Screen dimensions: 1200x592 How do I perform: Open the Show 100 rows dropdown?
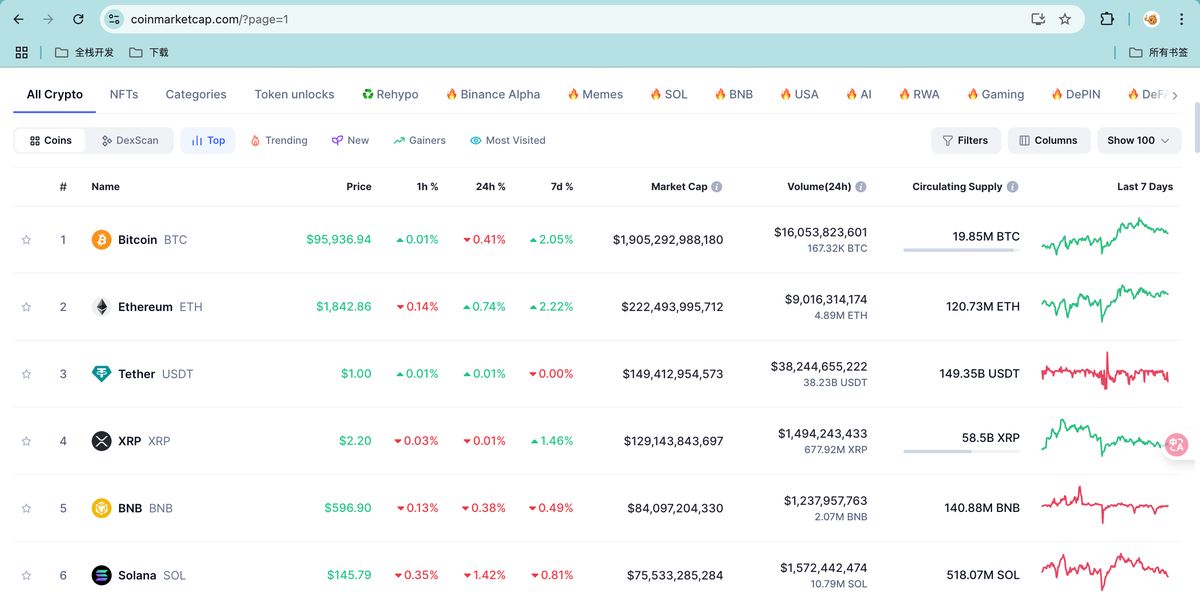pyautogui.click(x=1138, y=141)
